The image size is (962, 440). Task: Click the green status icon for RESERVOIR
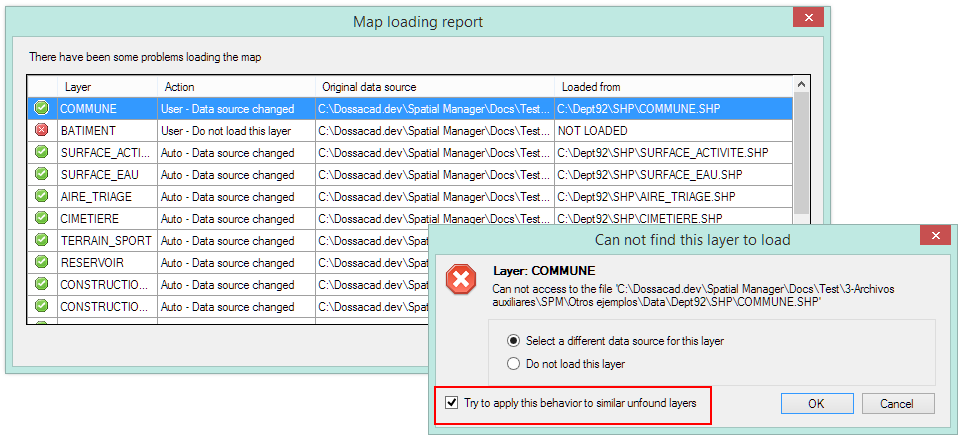[41, 262]
